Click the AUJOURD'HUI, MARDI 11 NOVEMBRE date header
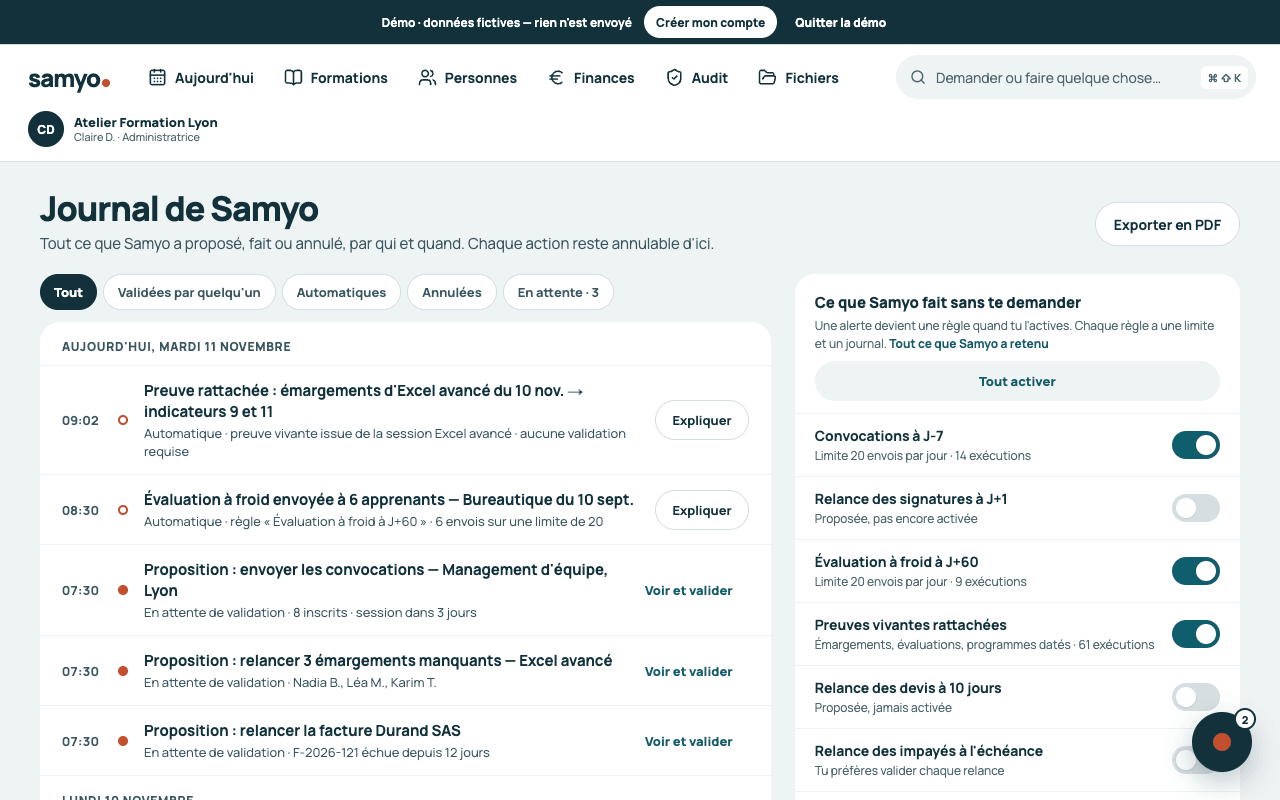 click(x=176, y=346)
